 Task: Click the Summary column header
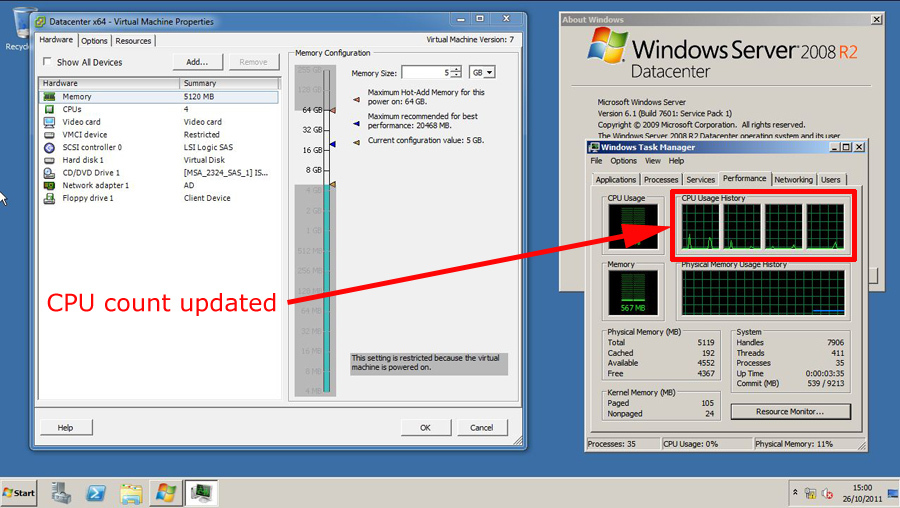pos(230,83)
